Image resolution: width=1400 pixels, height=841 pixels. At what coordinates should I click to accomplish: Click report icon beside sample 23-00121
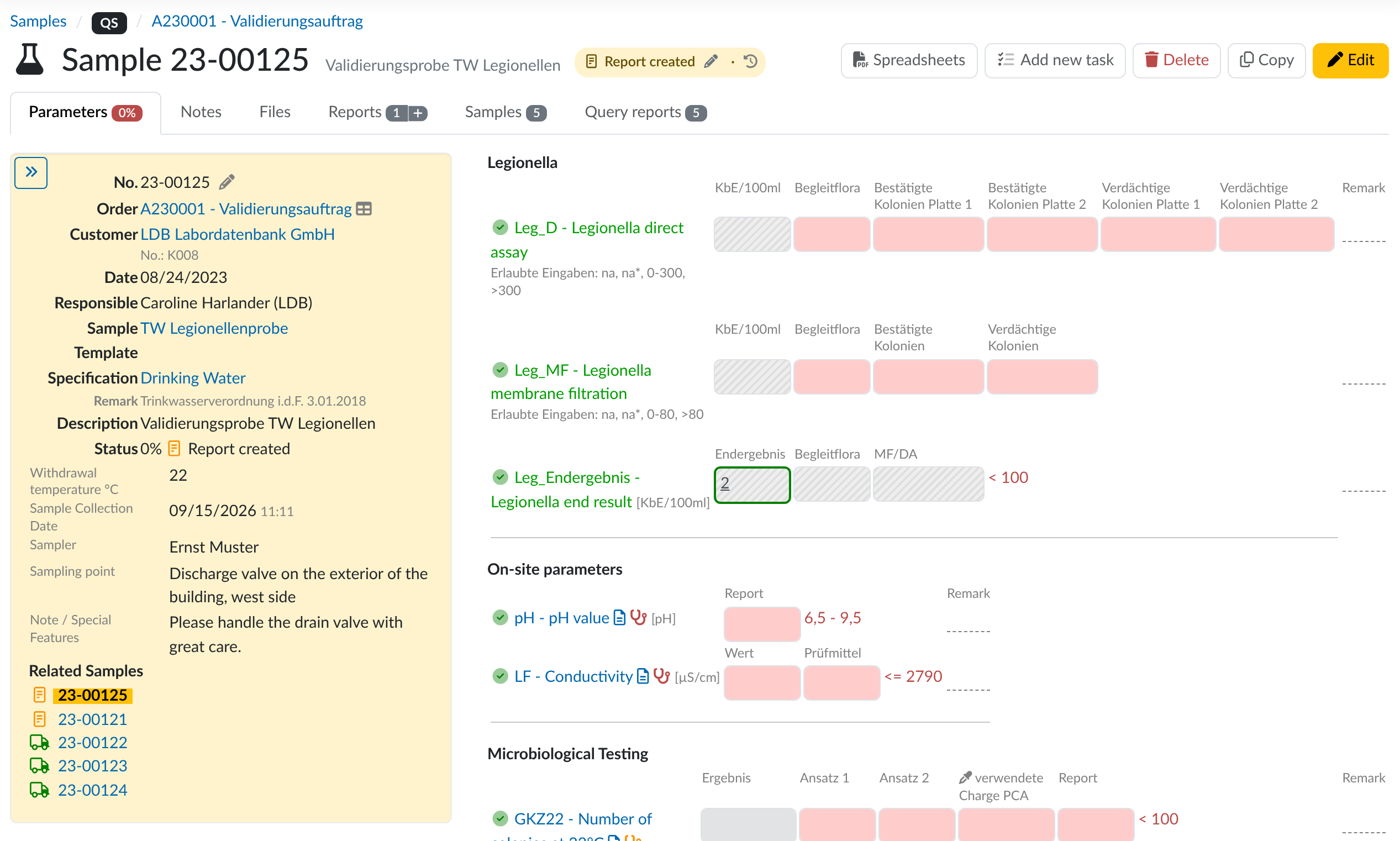click(x=39, y=719)
